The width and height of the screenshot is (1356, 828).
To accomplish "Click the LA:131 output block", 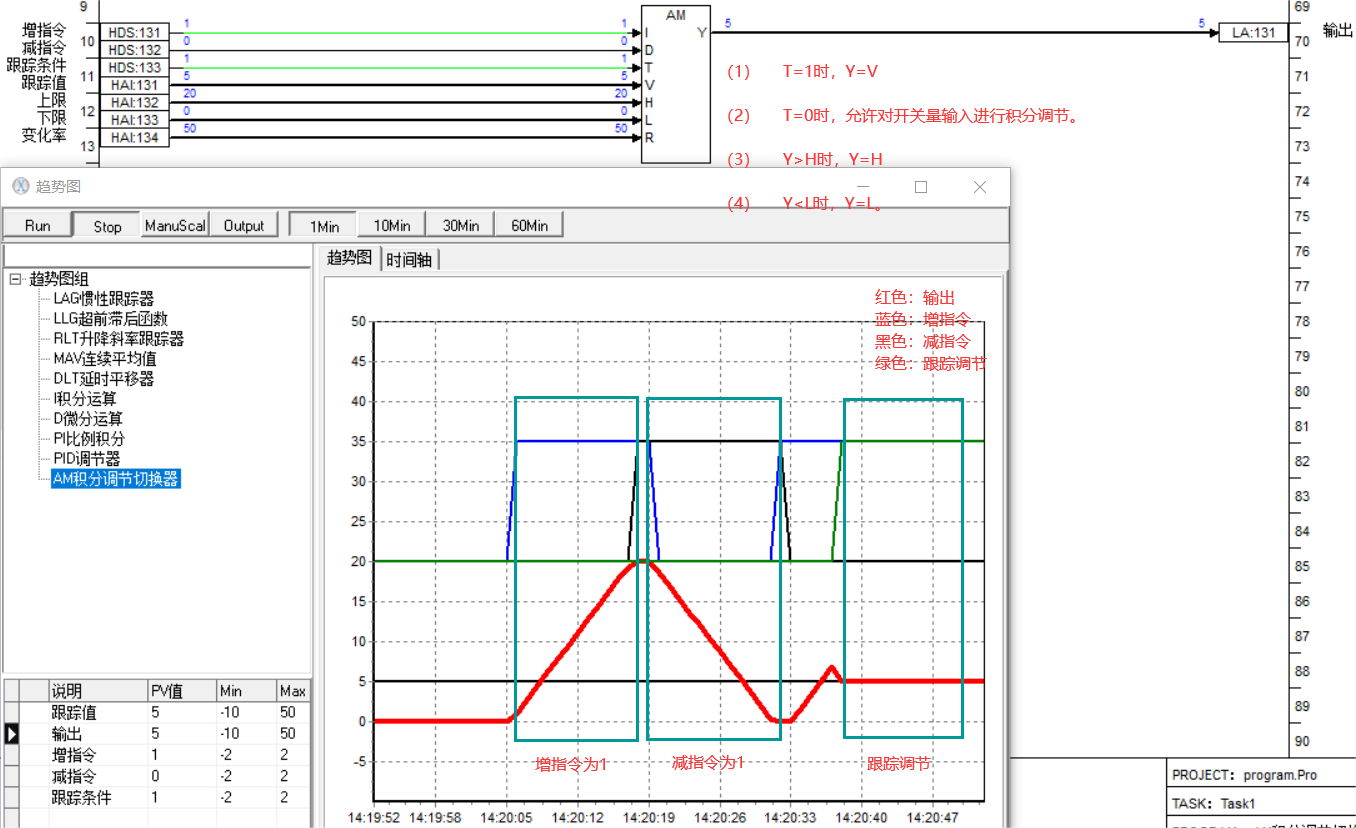I will 1253,33.
